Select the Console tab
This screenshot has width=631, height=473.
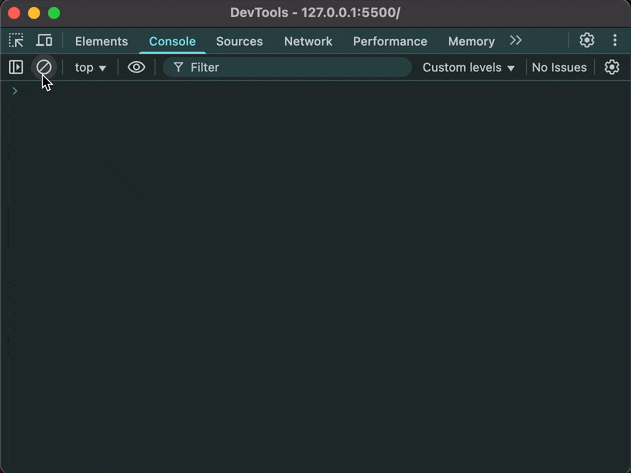[172, 41]
